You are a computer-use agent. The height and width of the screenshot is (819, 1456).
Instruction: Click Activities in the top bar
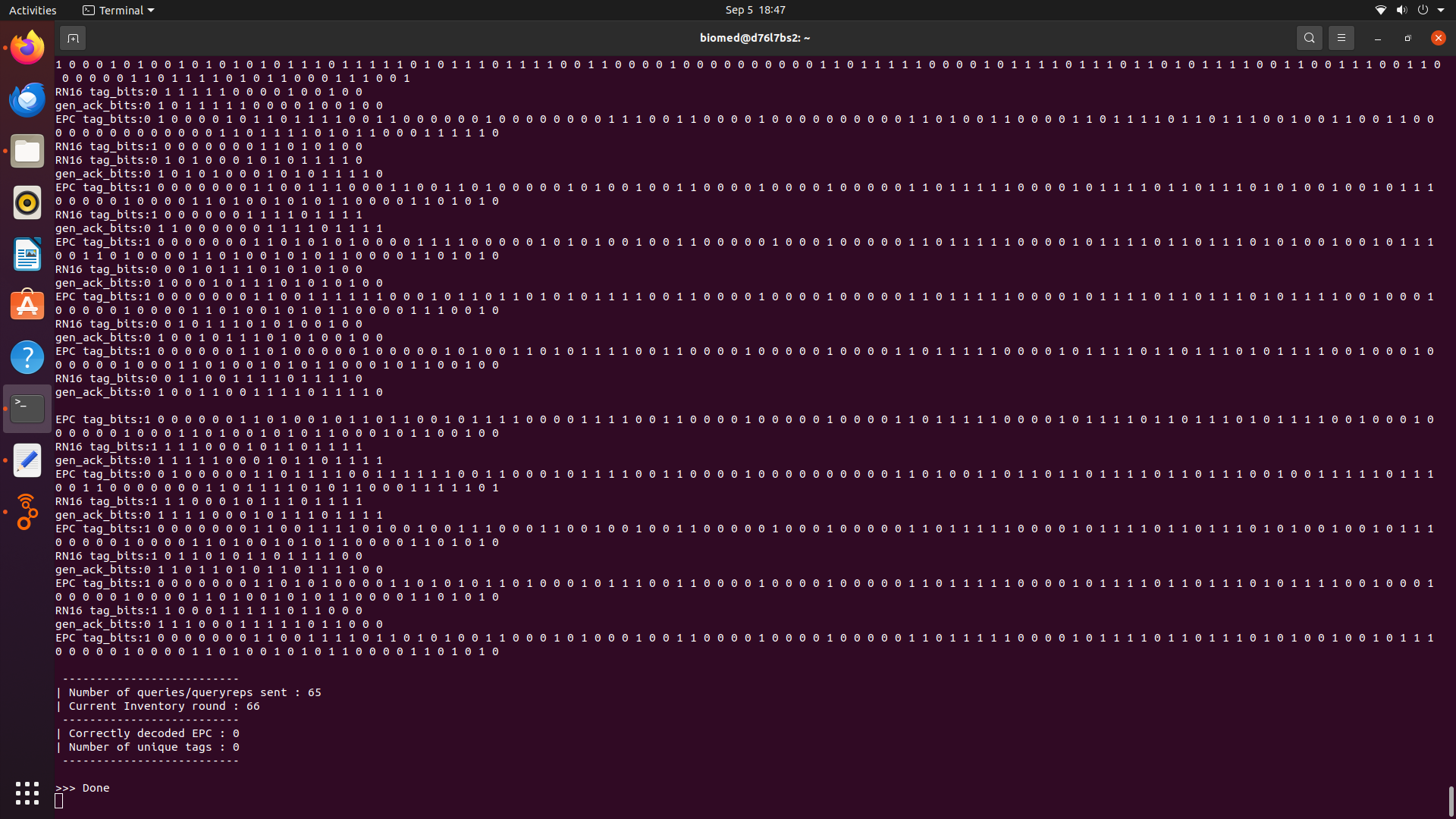pos(33,10)
